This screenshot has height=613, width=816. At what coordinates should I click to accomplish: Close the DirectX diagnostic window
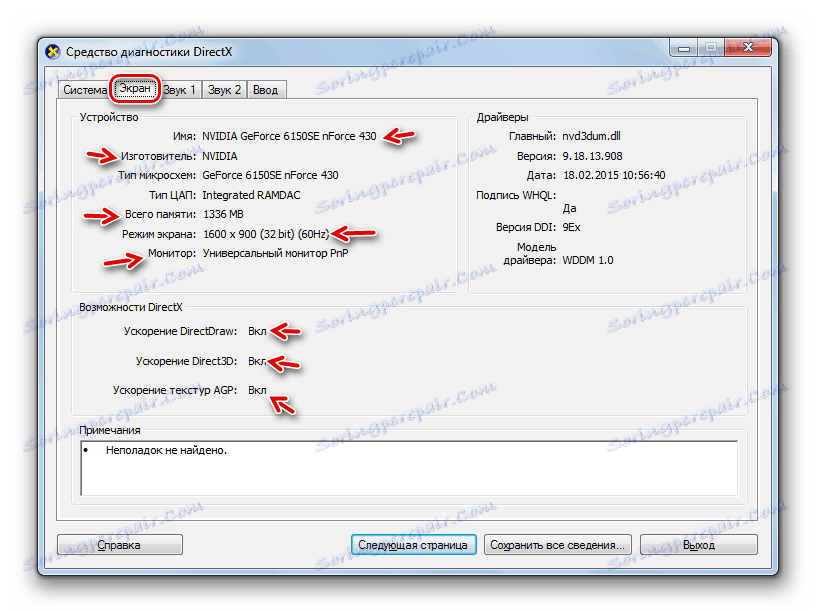click(x=748, y=47)
